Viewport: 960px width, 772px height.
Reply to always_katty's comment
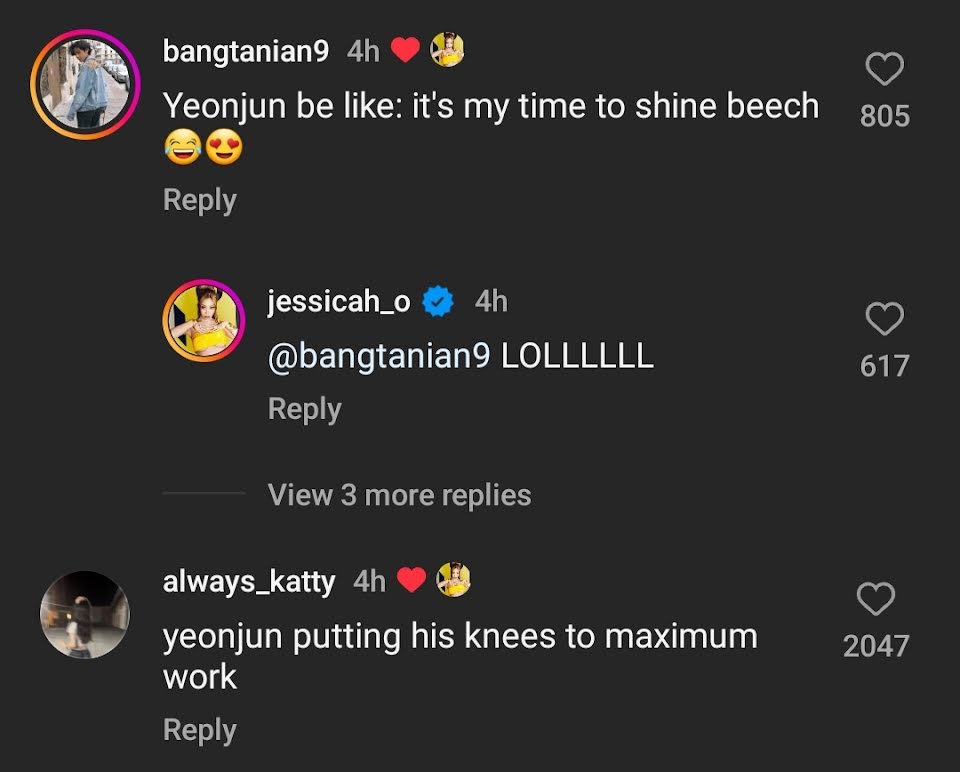click(200, 730)
